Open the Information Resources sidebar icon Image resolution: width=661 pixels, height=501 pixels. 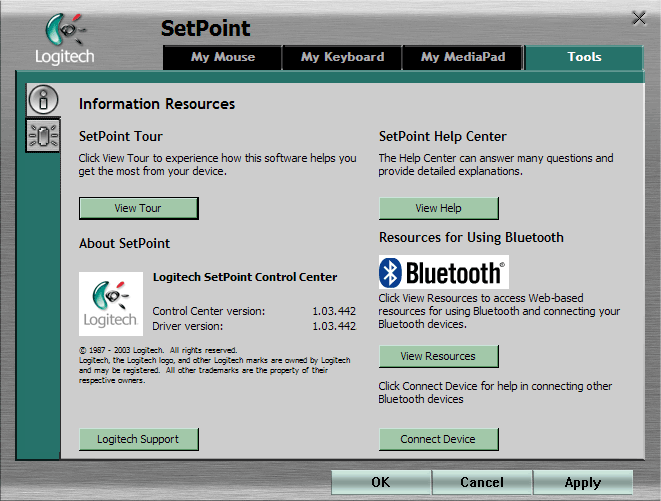43,100
